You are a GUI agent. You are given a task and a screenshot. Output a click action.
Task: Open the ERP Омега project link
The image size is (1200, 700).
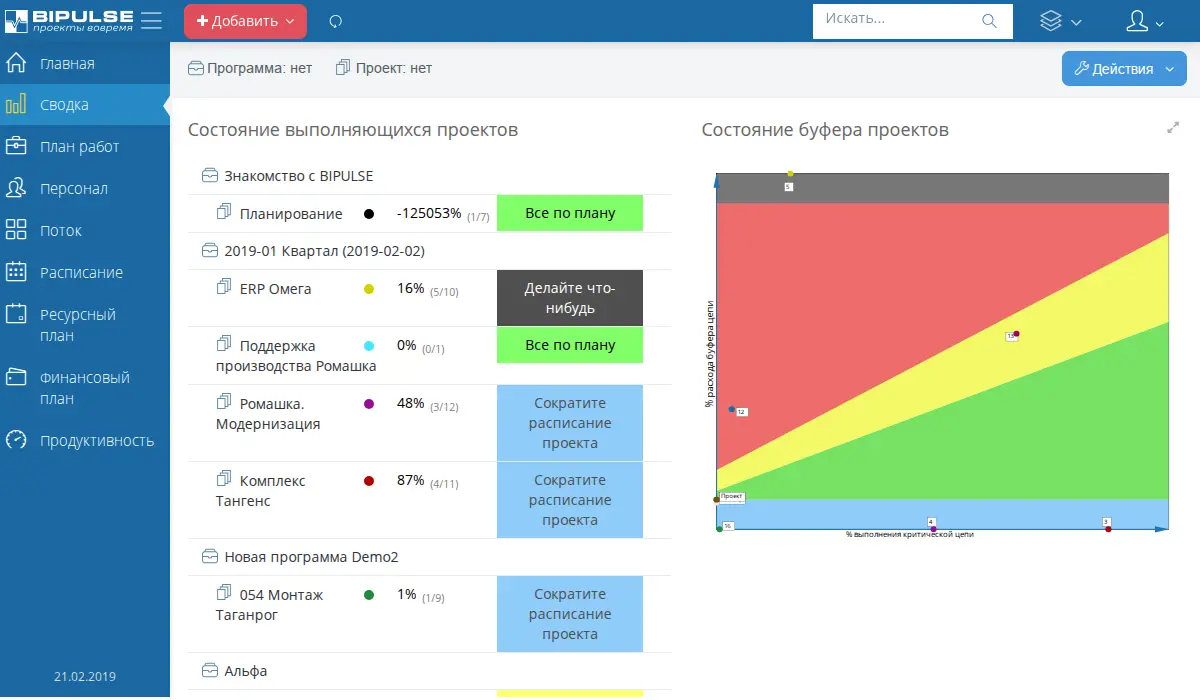point(275,289)
